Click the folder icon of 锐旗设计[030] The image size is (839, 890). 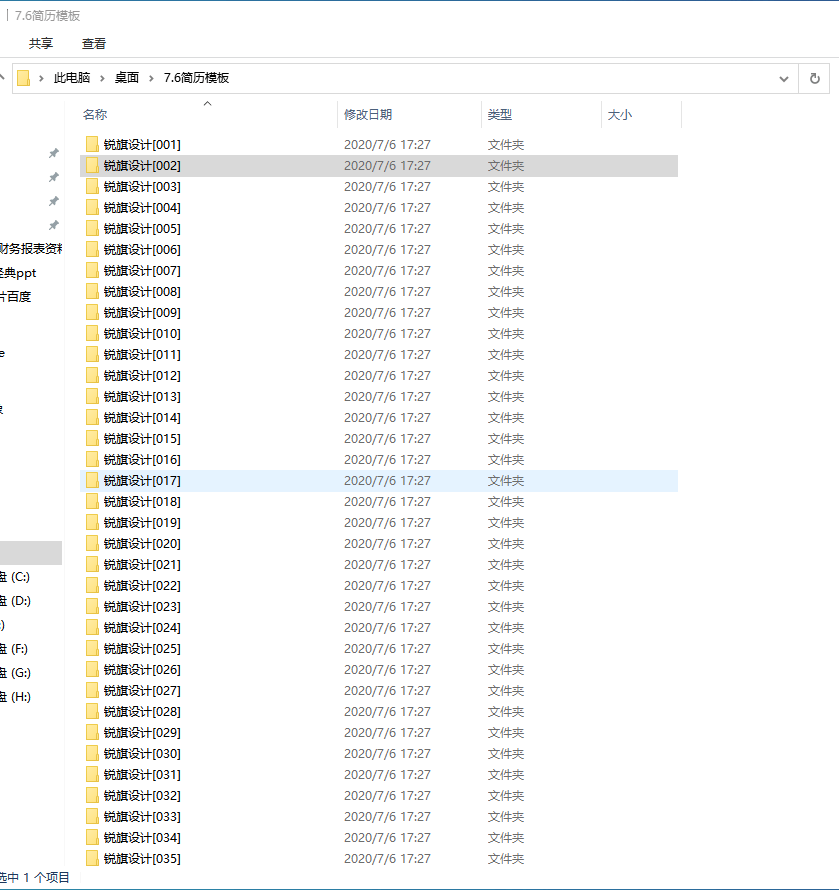pos(92,754)
